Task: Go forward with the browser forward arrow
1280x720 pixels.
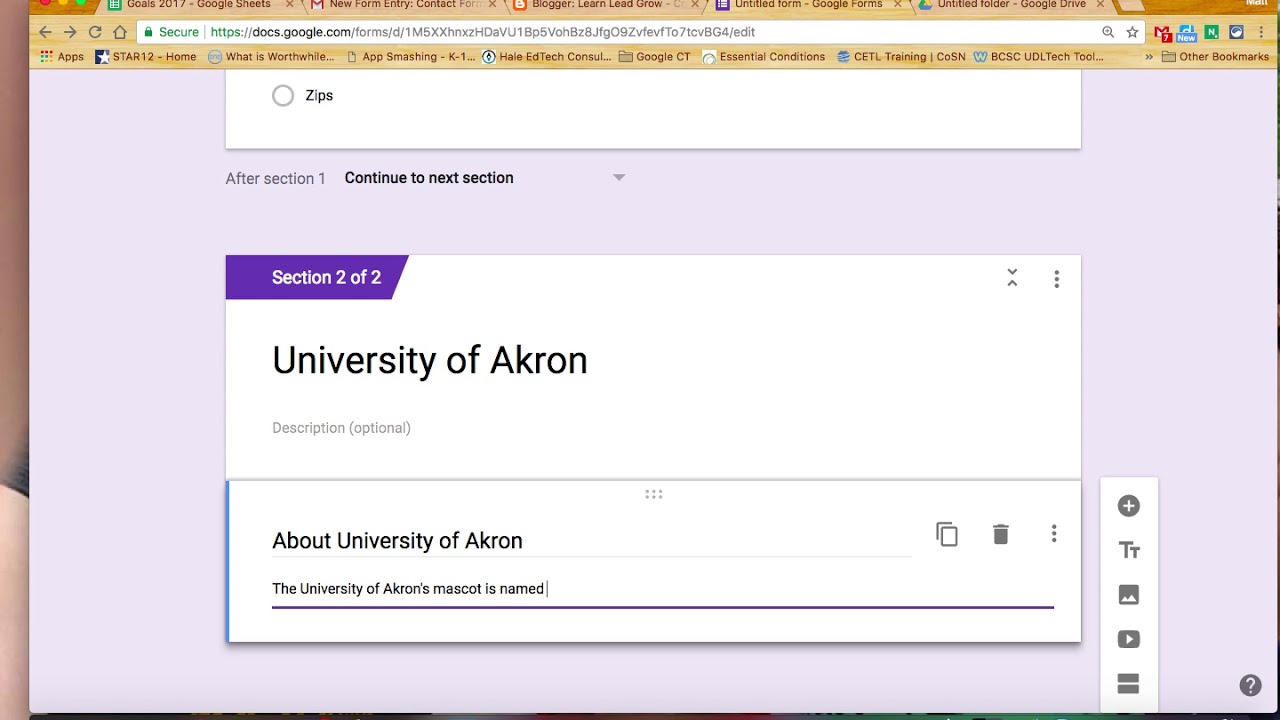Action: point(70,32)
